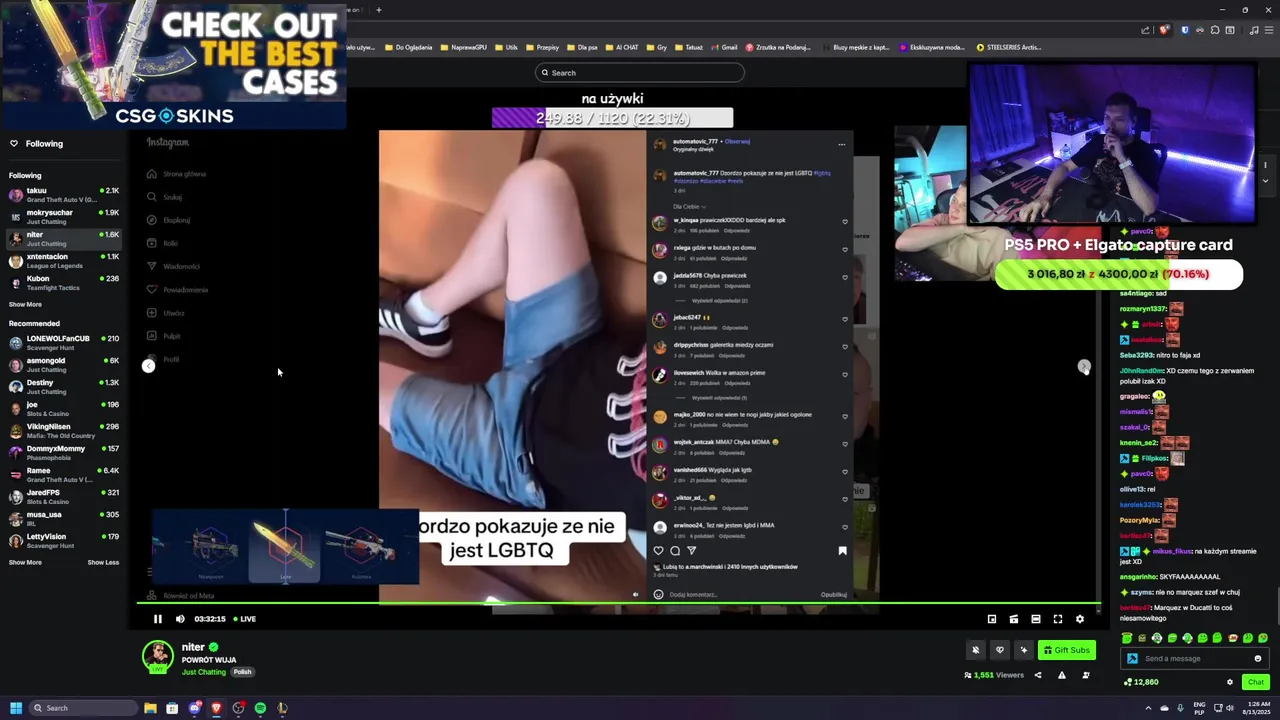
Task: Pause the live stream playback
Action: (x=157, y=619)
